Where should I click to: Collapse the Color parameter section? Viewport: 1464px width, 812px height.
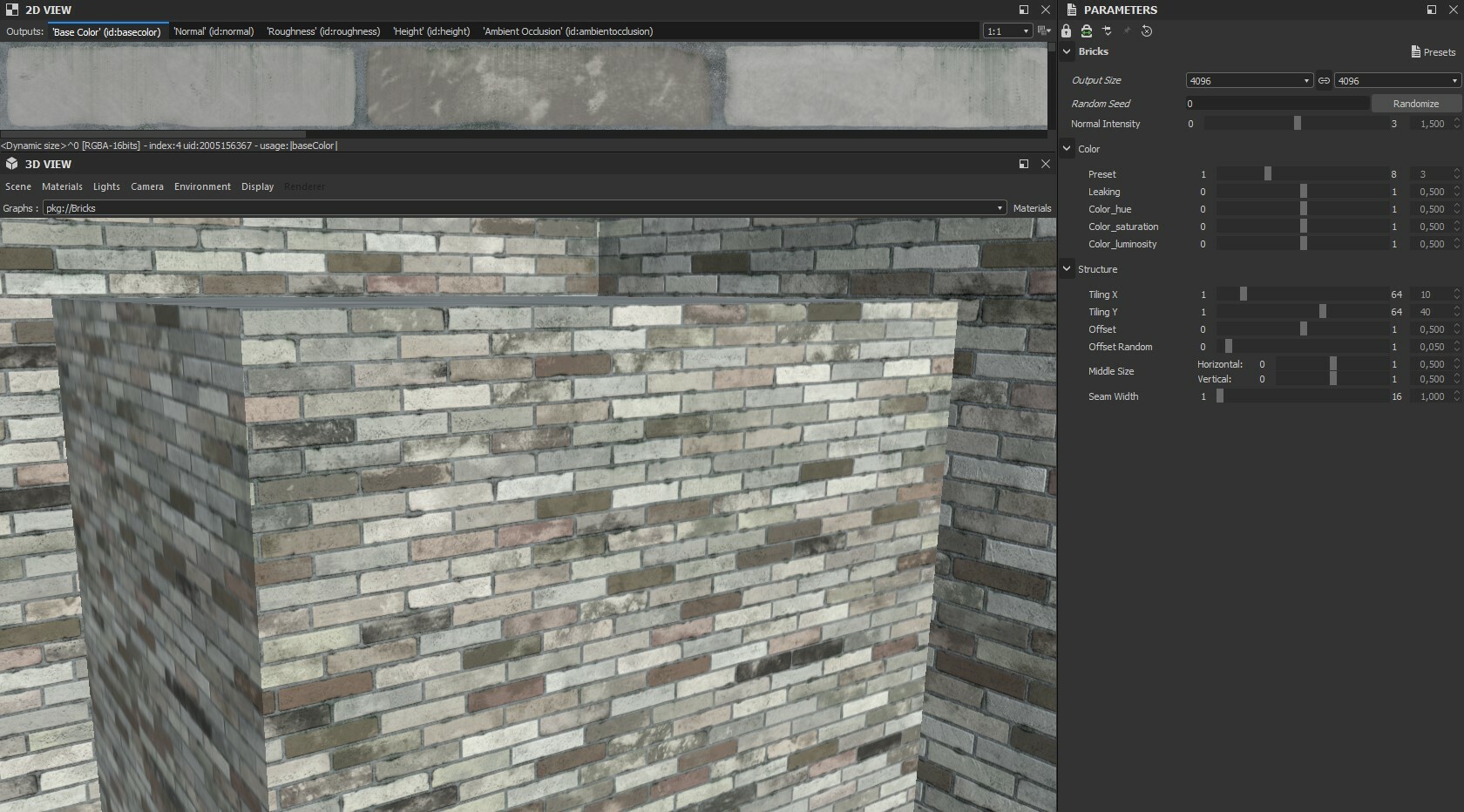(1067, 149)
